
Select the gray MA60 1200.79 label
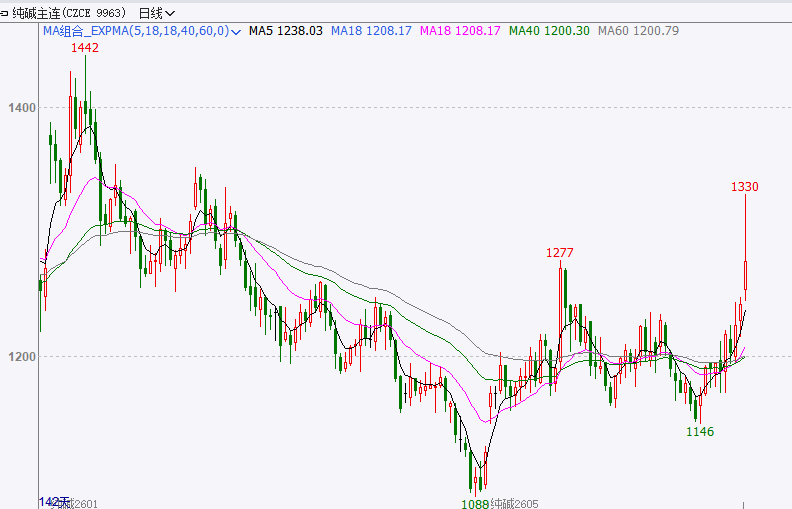click(x=638, y=31)
